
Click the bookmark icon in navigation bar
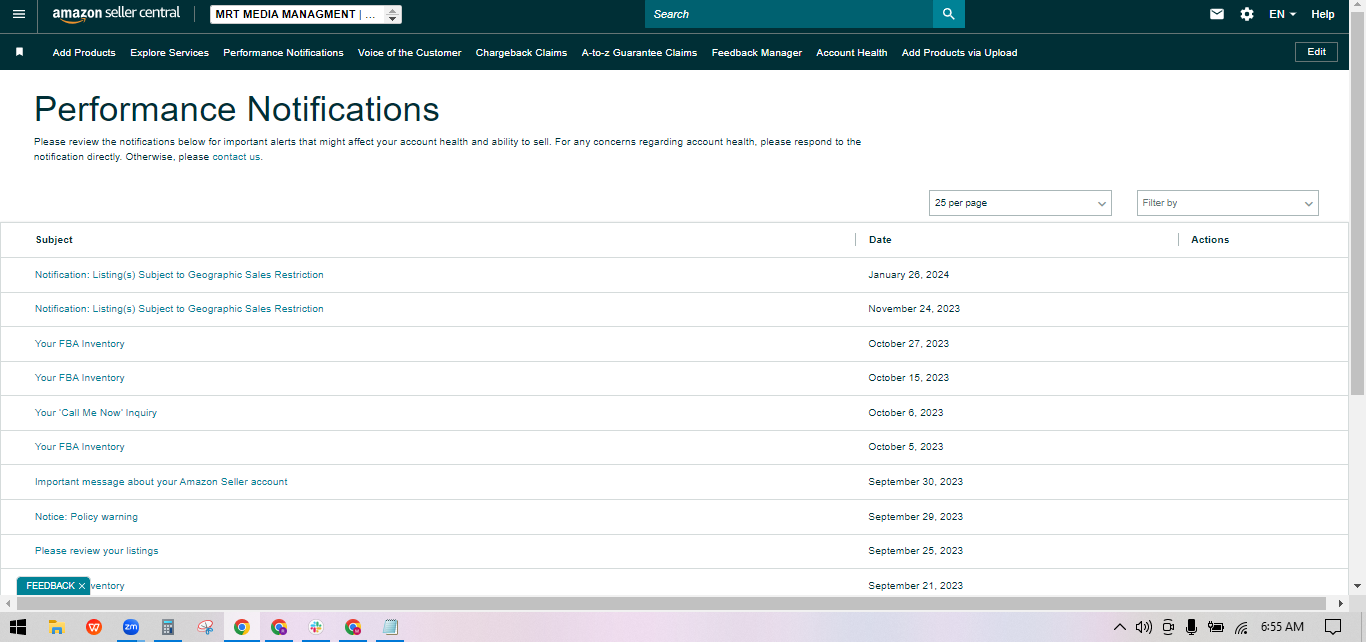tap(19, 52)
